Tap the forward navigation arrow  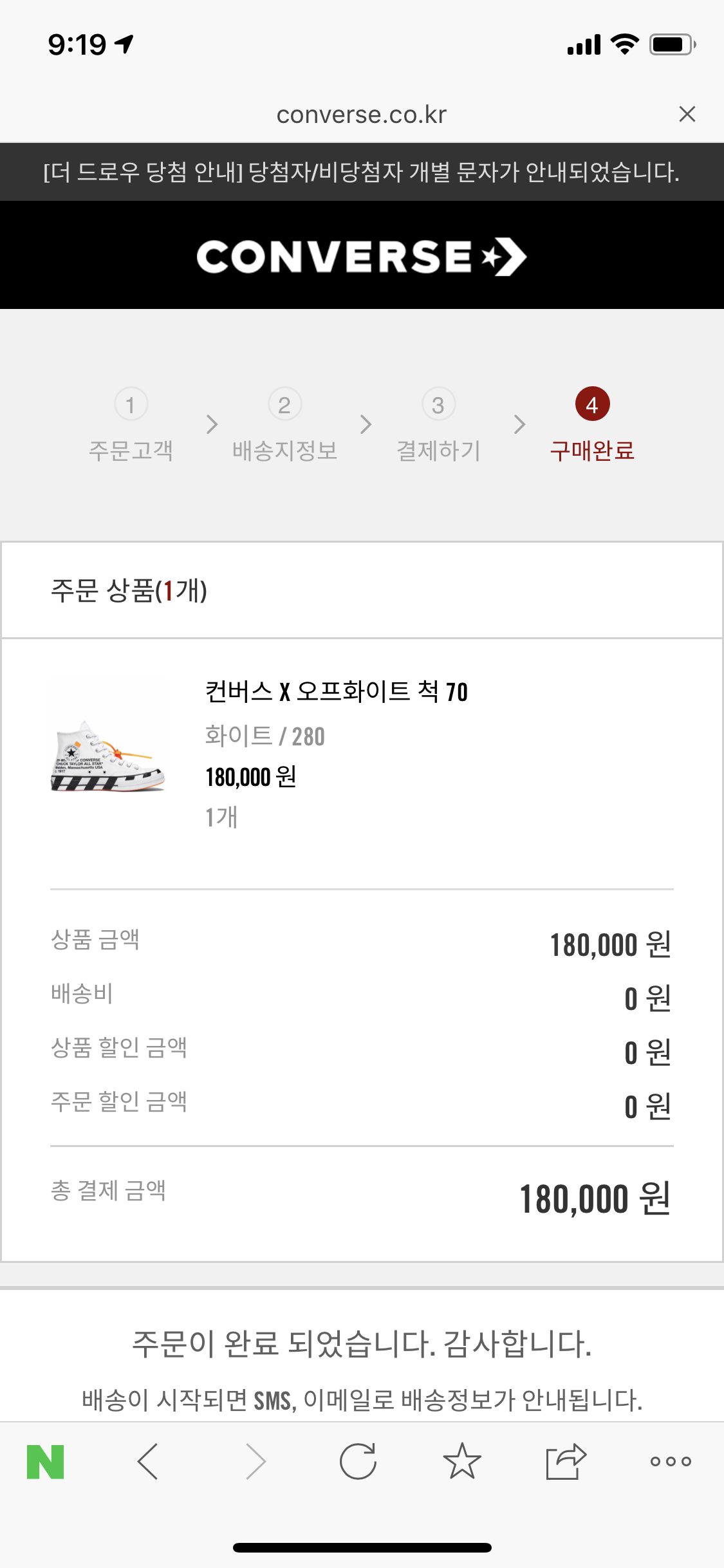[256, 1461]
